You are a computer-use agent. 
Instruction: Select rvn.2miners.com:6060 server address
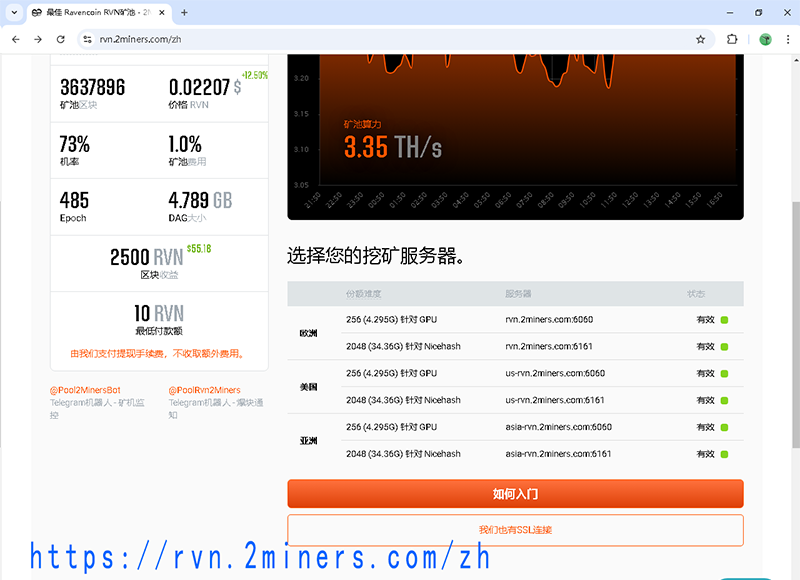[549, 319]
